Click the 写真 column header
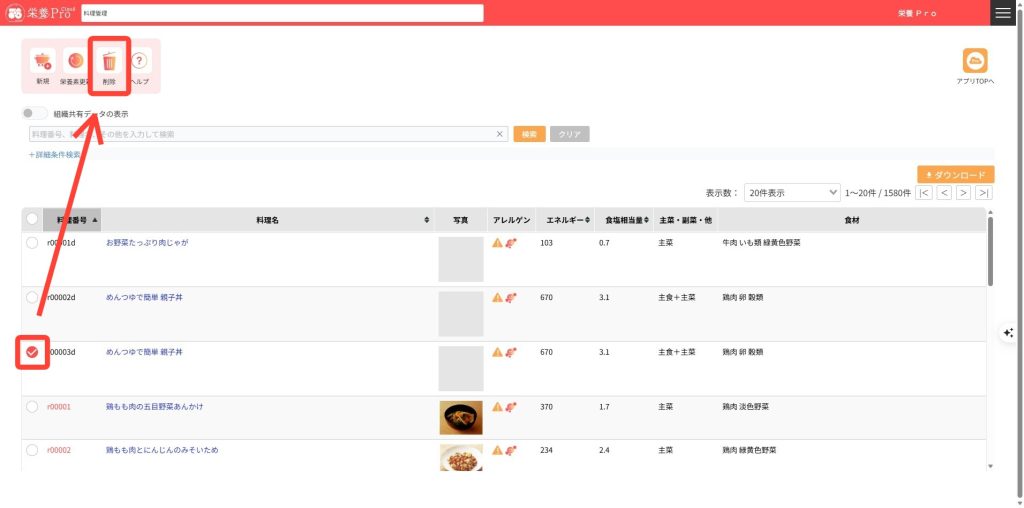Viewport: 1024px width, 508px height. click(460, 220)
